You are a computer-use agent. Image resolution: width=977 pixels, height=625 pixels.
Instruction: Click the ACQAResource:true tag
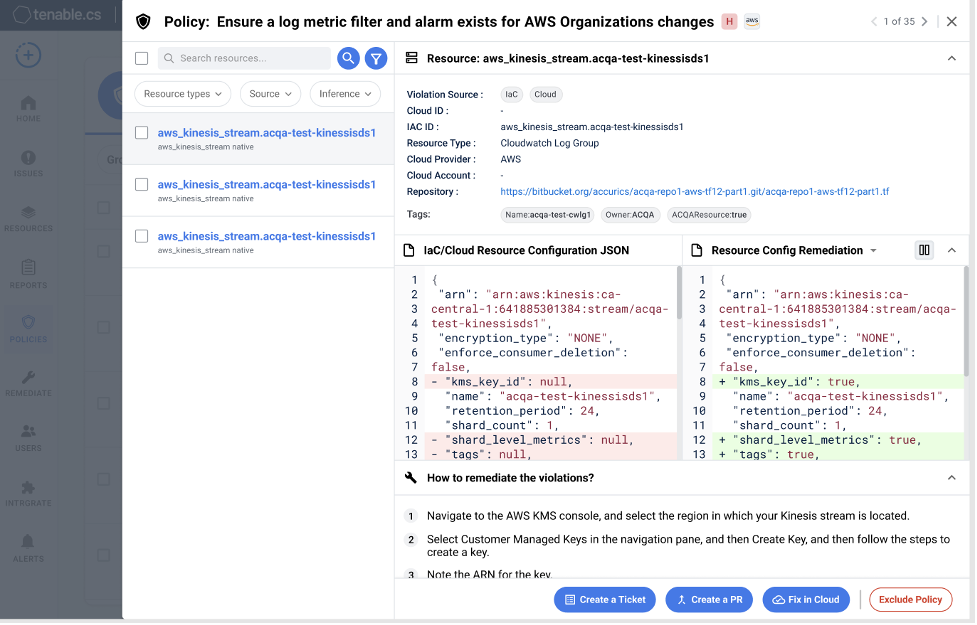[x=709, y=215]
